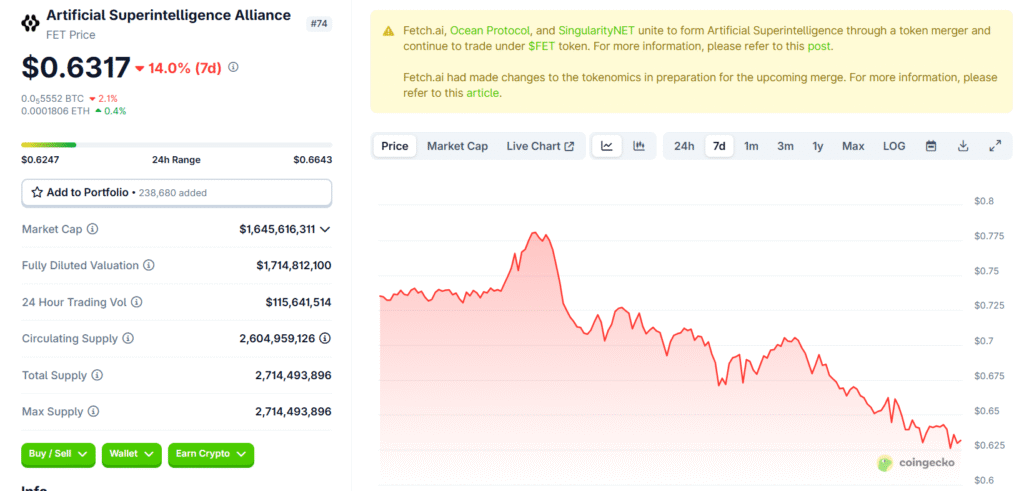
Task: Click the $1,714,812,100 valuation value
Action: (x=294, y=266)
